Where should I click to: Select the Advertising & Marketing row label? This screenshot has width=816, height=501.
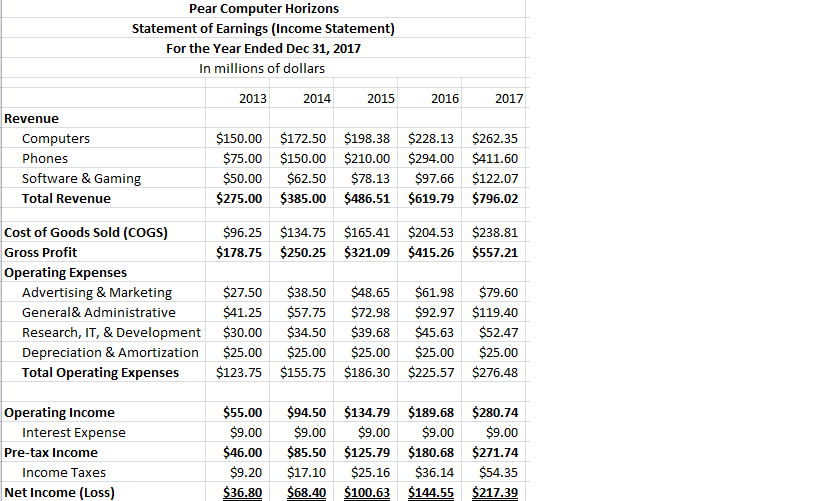tap(97, 292)
